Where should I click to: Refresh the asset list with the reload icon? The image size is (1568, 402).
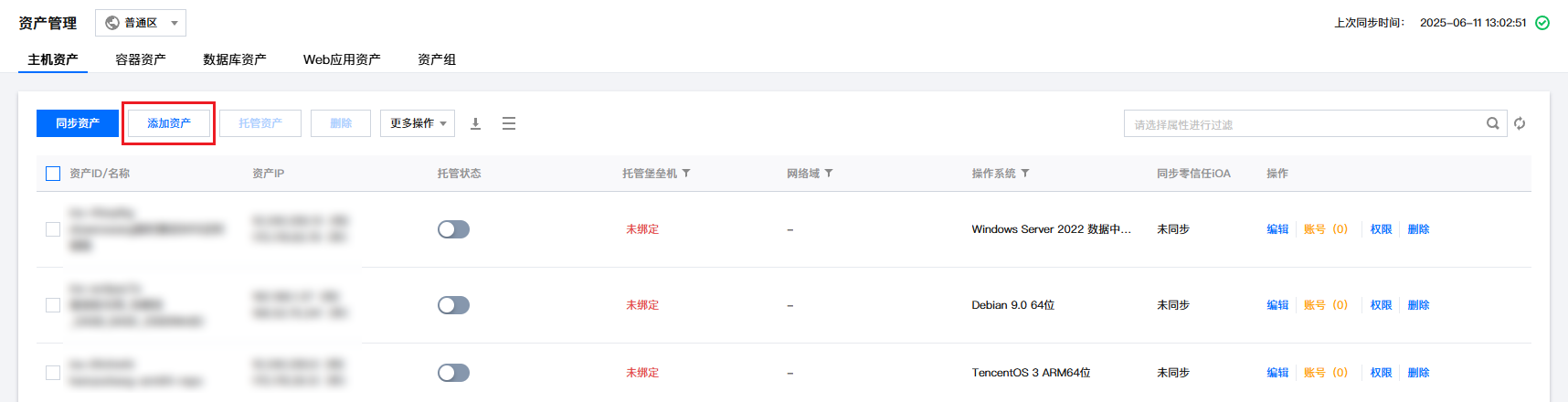[1520, 123]
